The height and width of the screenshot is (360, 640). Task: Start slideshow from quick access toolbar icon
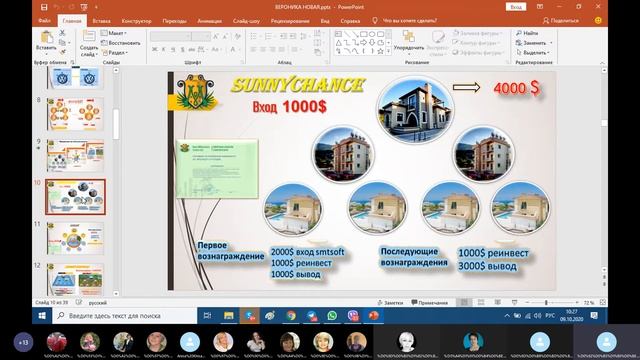click(84, 7)
